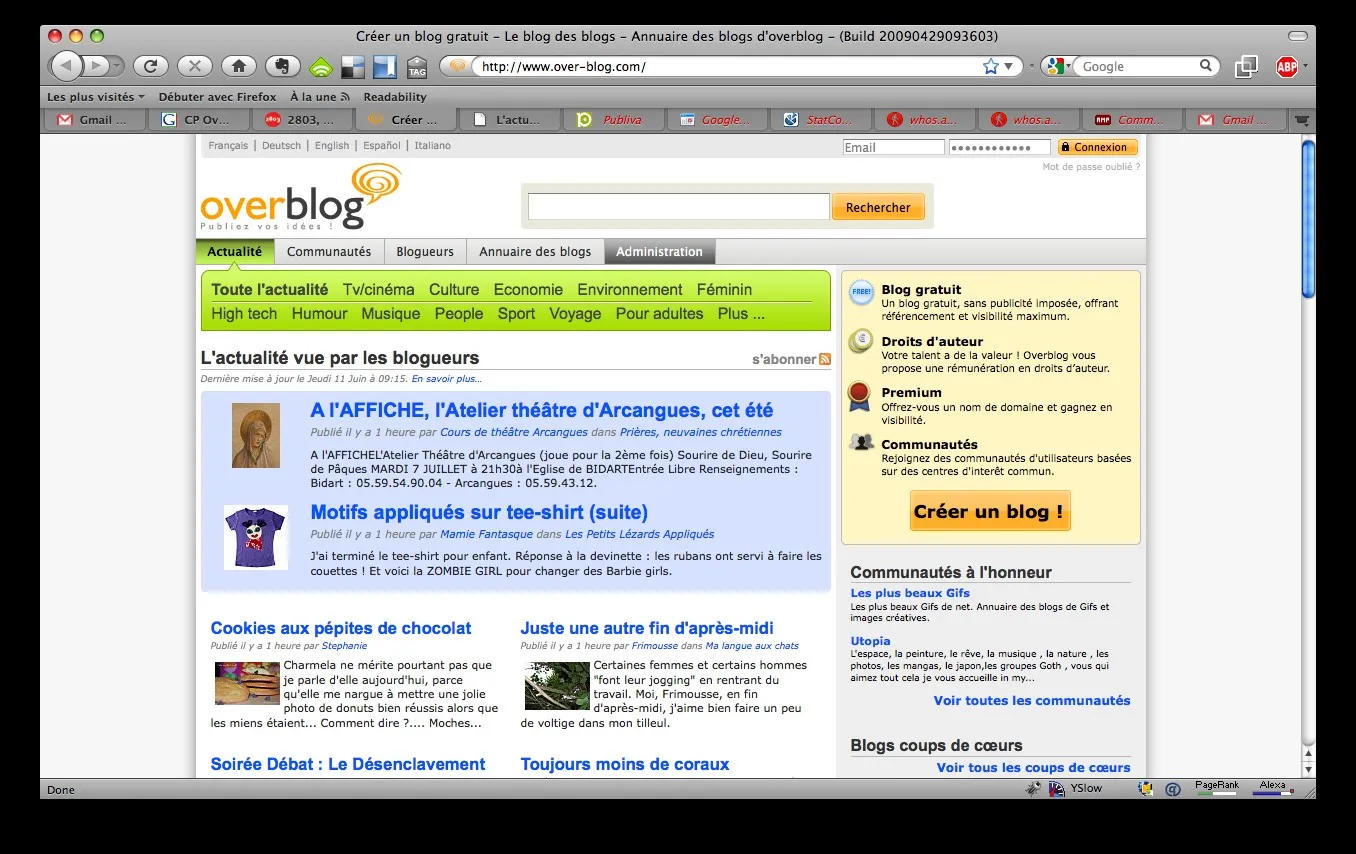1356x854 pixels.
Task: Click the blue bookmark-ribbon toolbar icon
Action: tap(385, 67)
